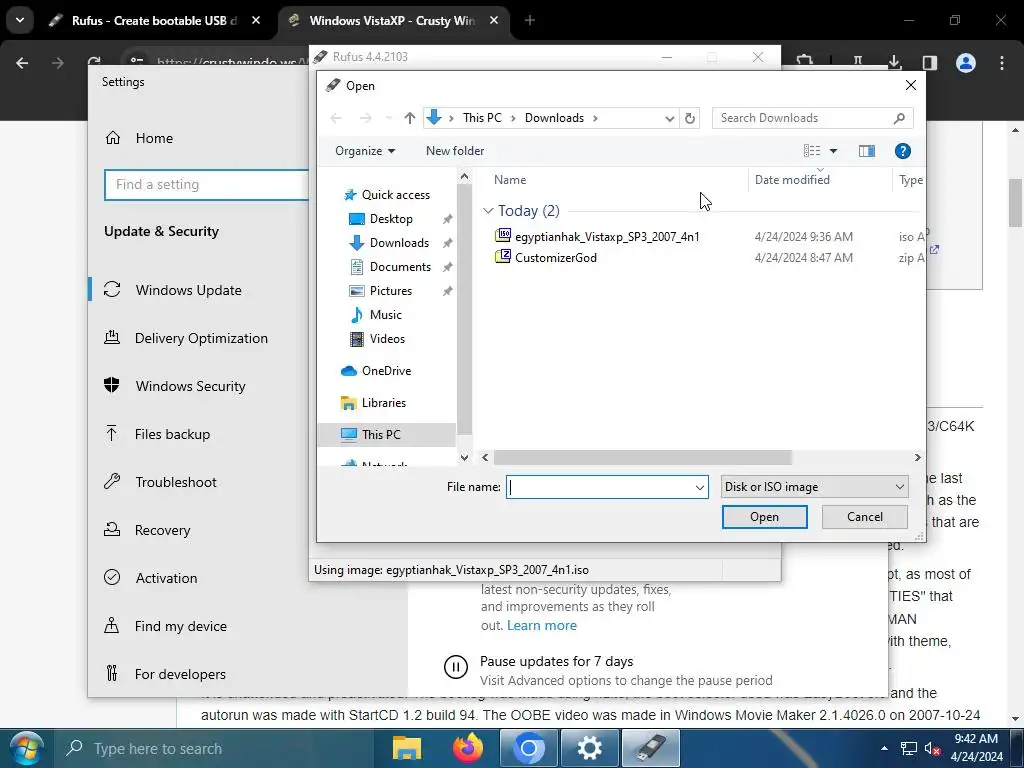Go to Desktop in navigation pane
The image size is (1024, 768).
tap(391, 219)
